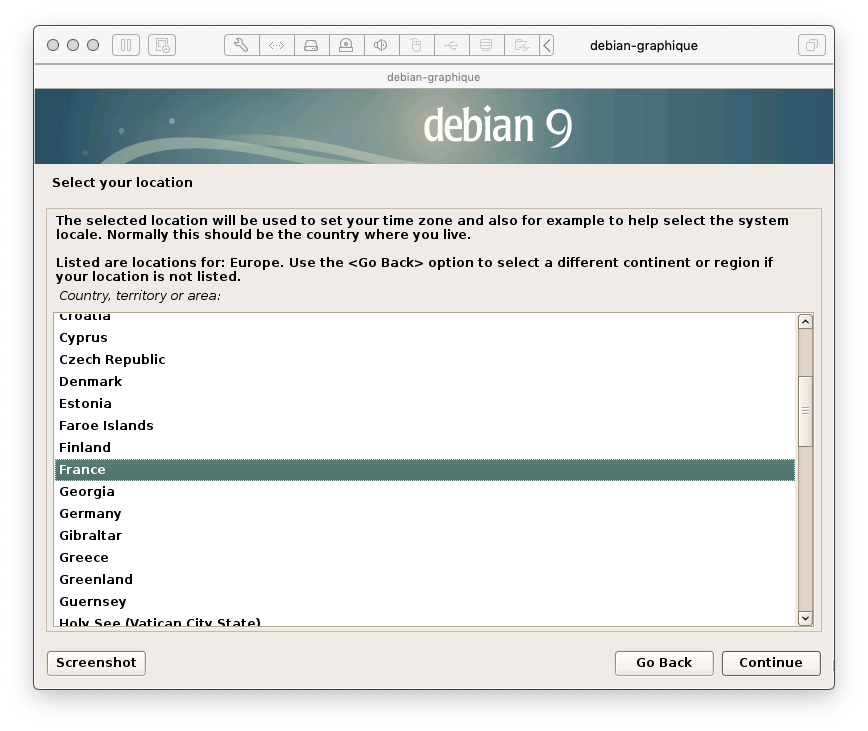Choose Denmark as location
This screenshot has height=731, width=868.
point(425,382)
